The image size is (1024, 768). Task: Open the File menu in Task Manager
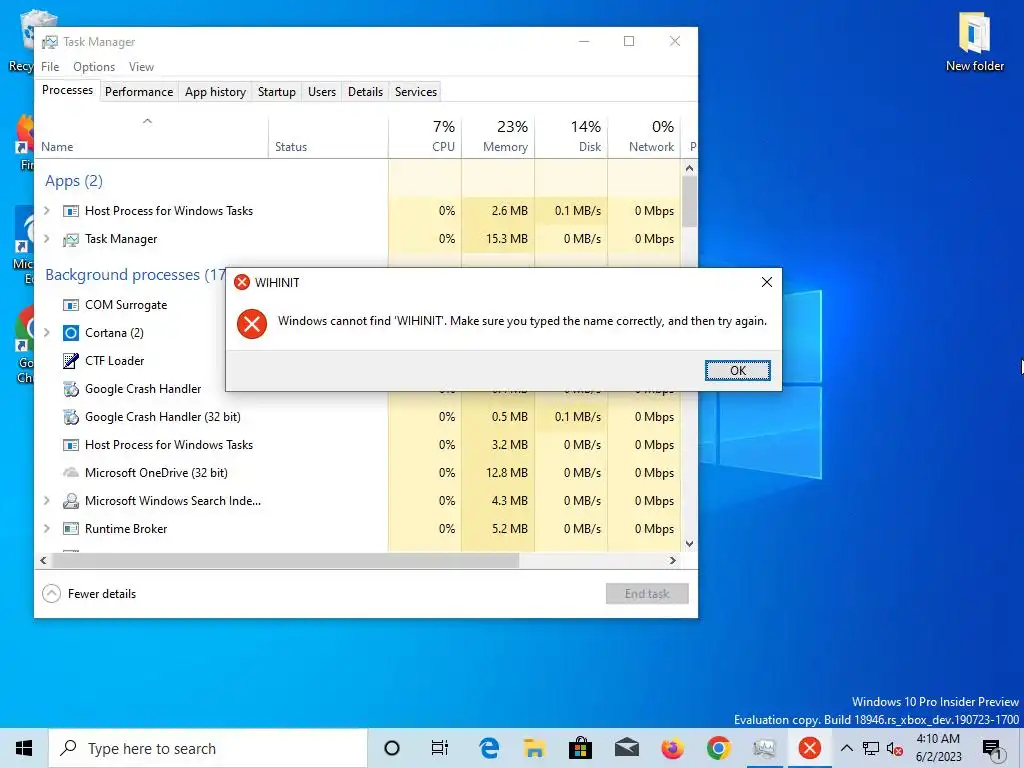[x=50, y=67]
